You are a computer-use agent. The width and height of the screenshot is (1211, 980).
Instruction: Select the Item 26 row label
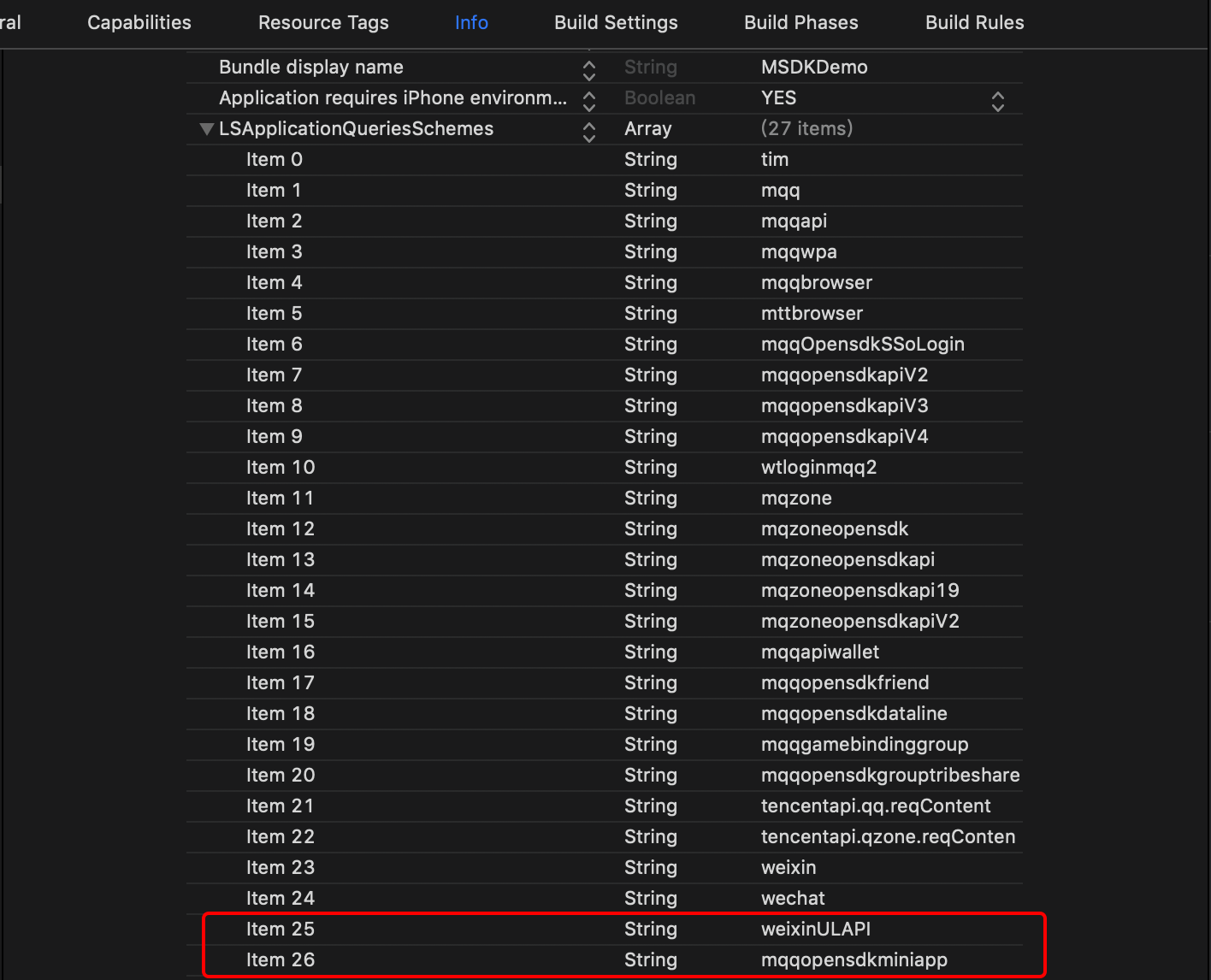pyautogui.click(x=281, y=960)
